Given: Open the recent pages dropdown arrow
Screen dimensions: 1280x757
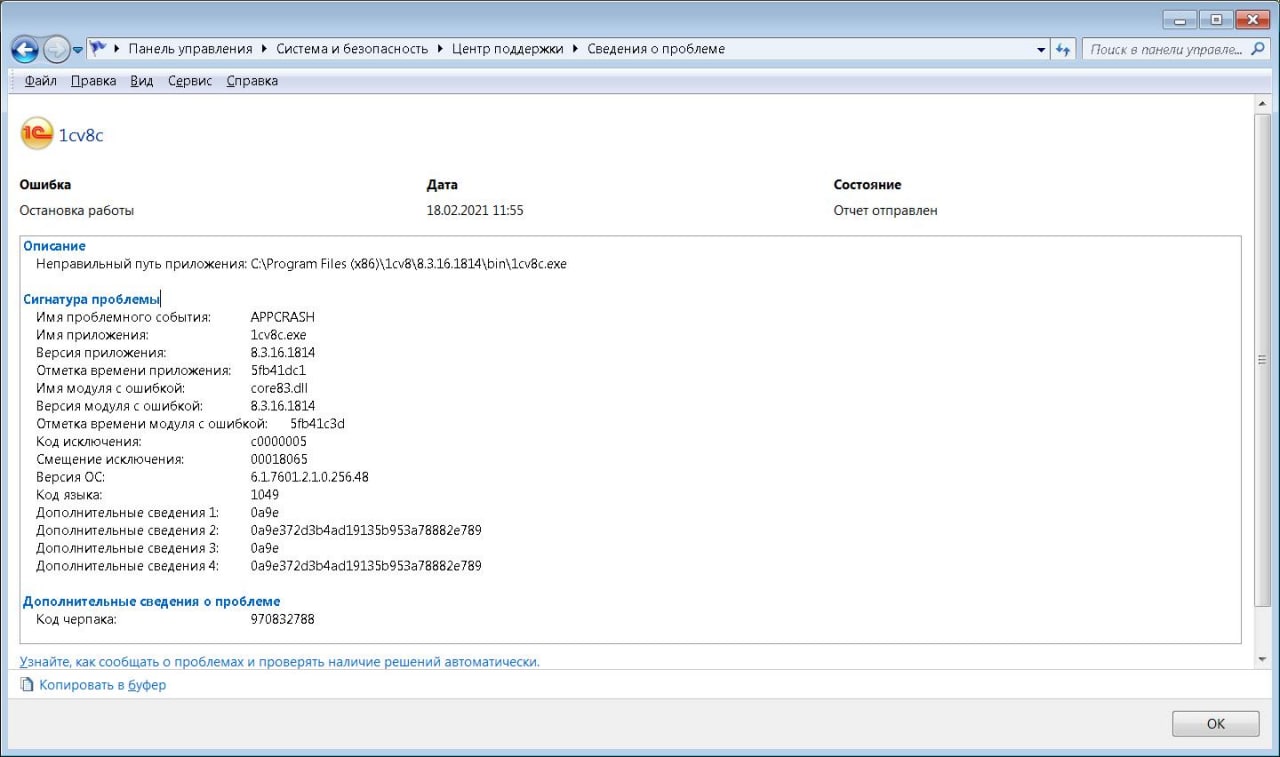Looking at the screenshot, I should point(78,50).
